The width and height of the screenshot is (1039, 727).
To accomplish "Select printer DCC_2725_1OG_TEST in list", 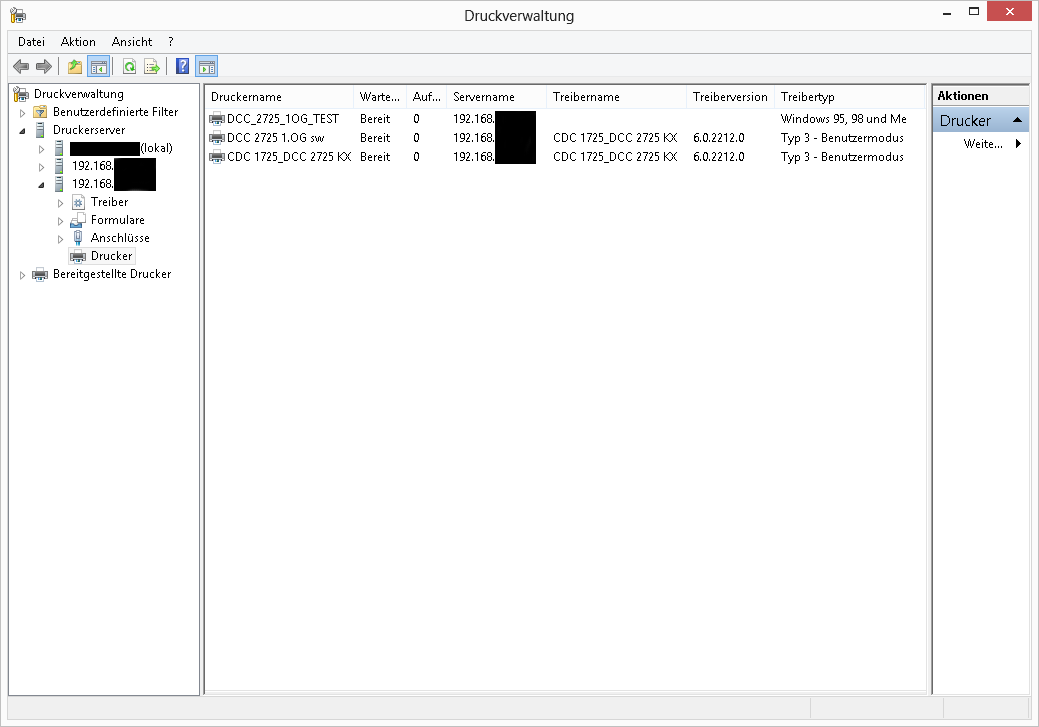I will click(283, 119).
